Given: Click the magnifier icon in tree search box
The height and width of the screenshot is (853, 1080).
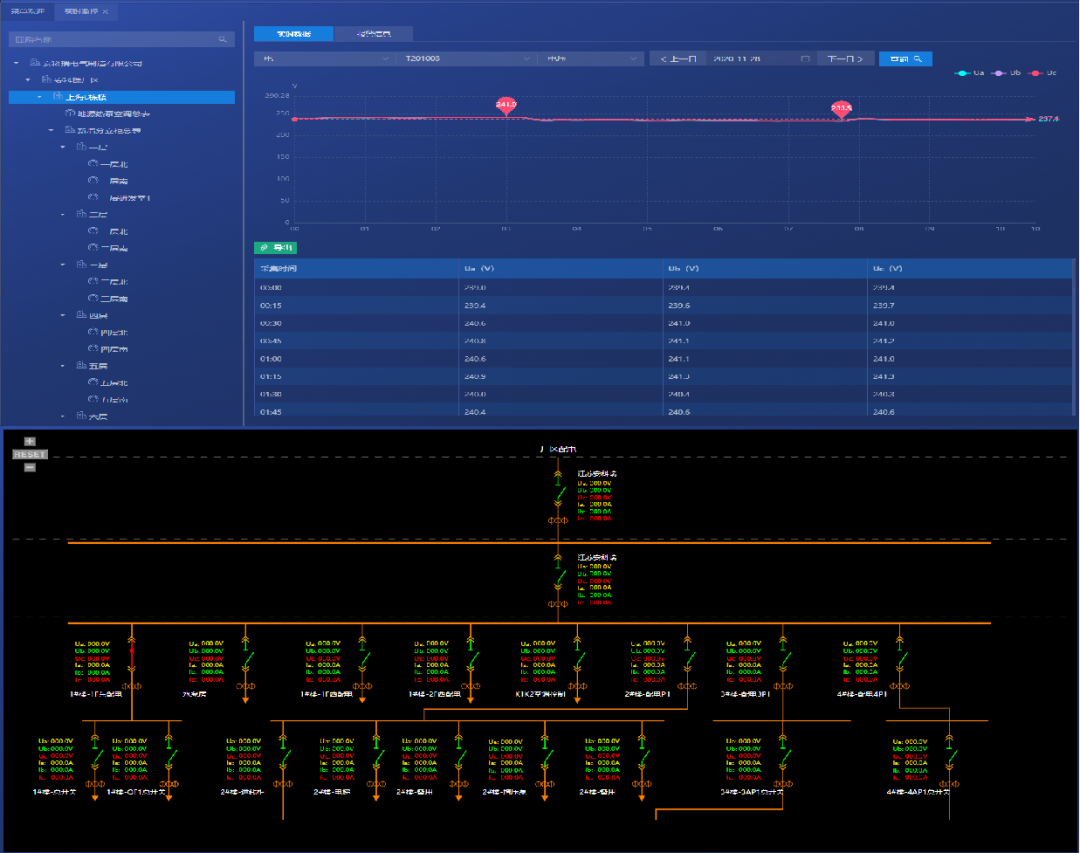Looking at the screenshot, I should (223, 39).
